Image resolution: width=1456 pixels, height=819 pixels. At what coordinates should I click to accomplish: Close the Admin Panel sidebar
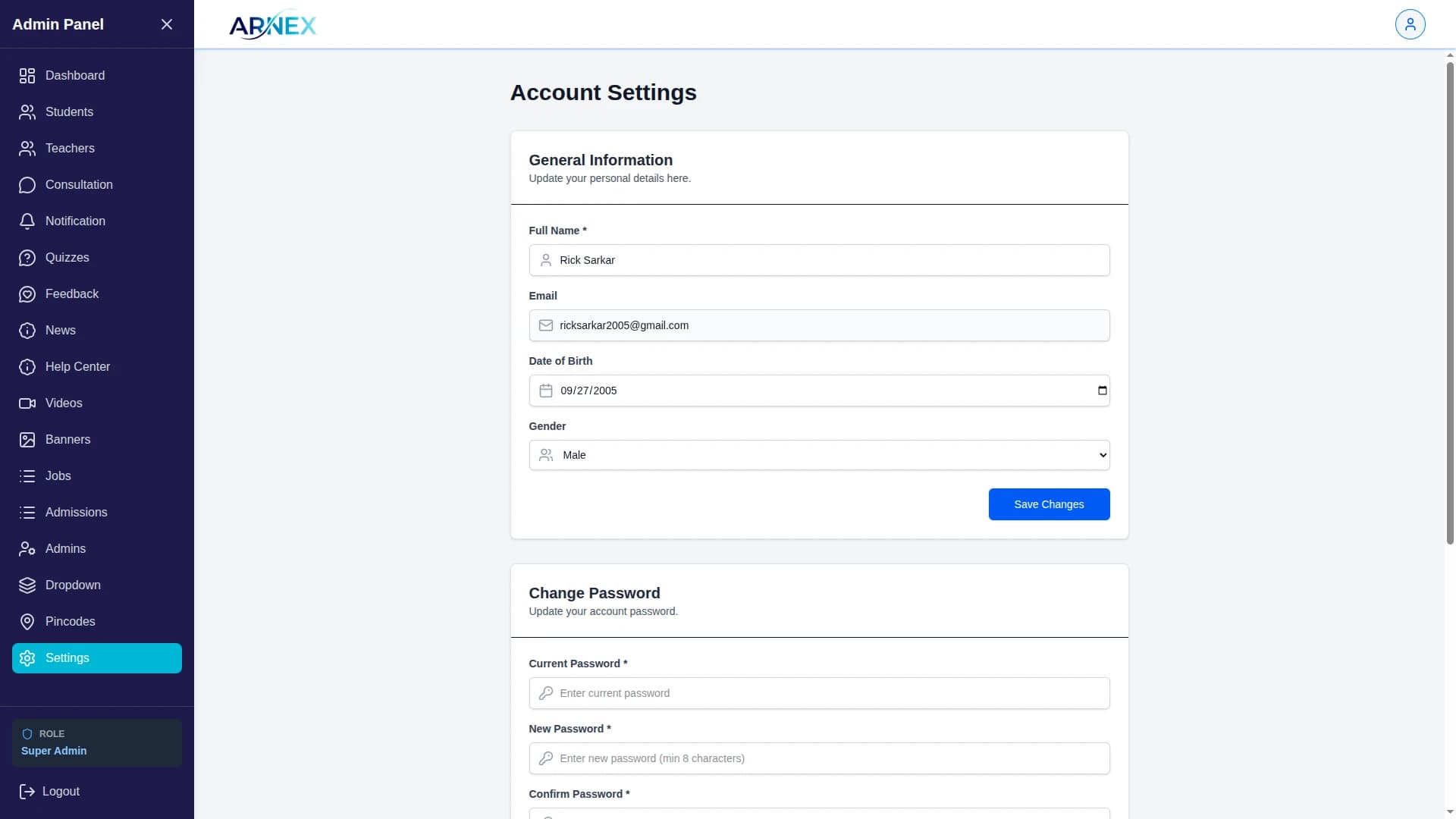167,24
